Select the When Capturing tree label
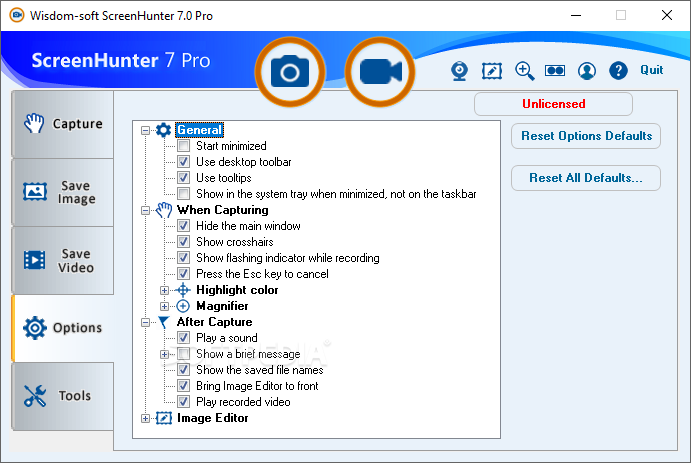This screenshot has height=463, width=691. [223, 210]
